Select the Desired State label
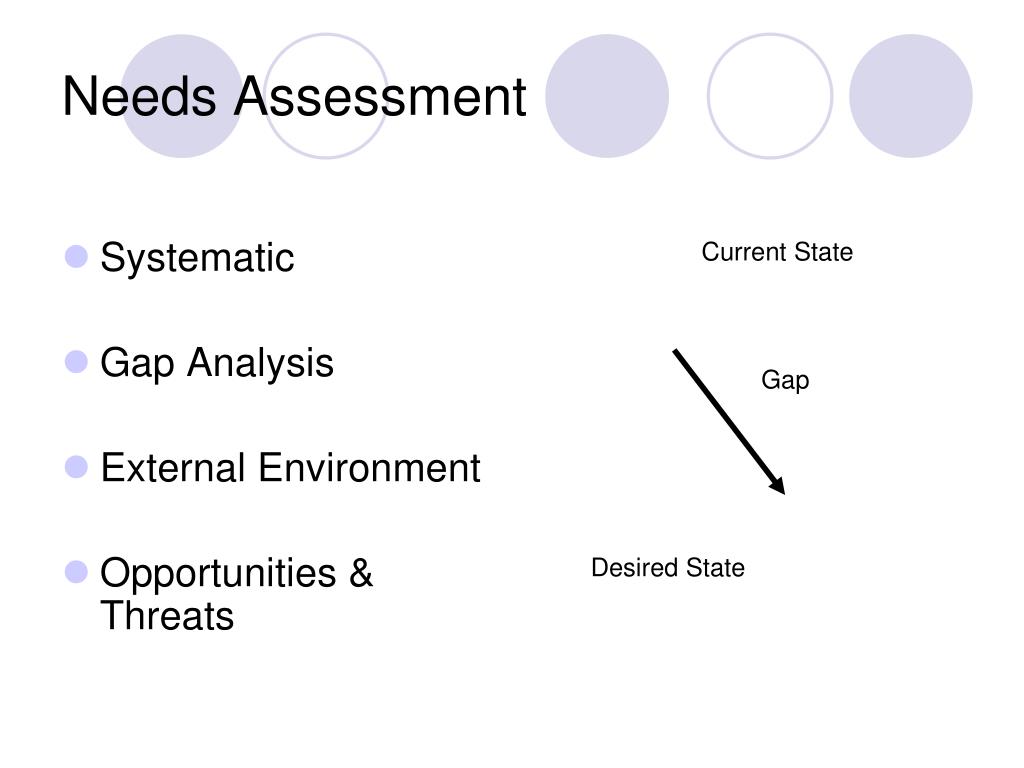The image size is (1024, 768). click(667, 568)
